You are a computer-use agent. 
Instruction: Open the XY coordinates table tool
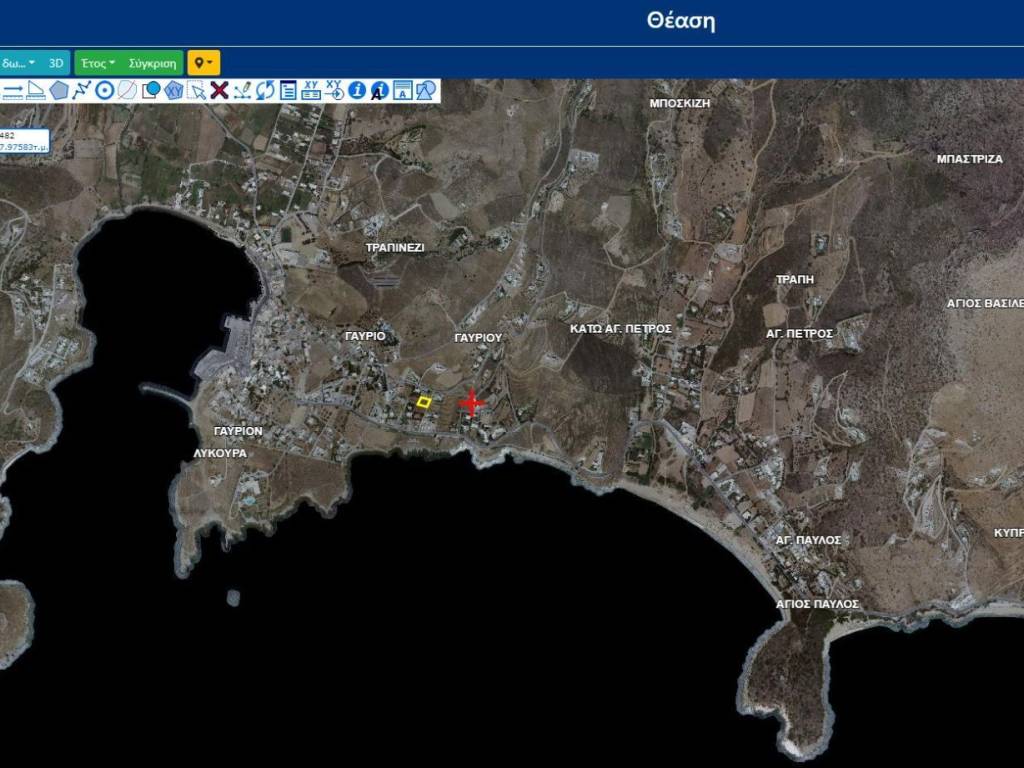point(311,90)
